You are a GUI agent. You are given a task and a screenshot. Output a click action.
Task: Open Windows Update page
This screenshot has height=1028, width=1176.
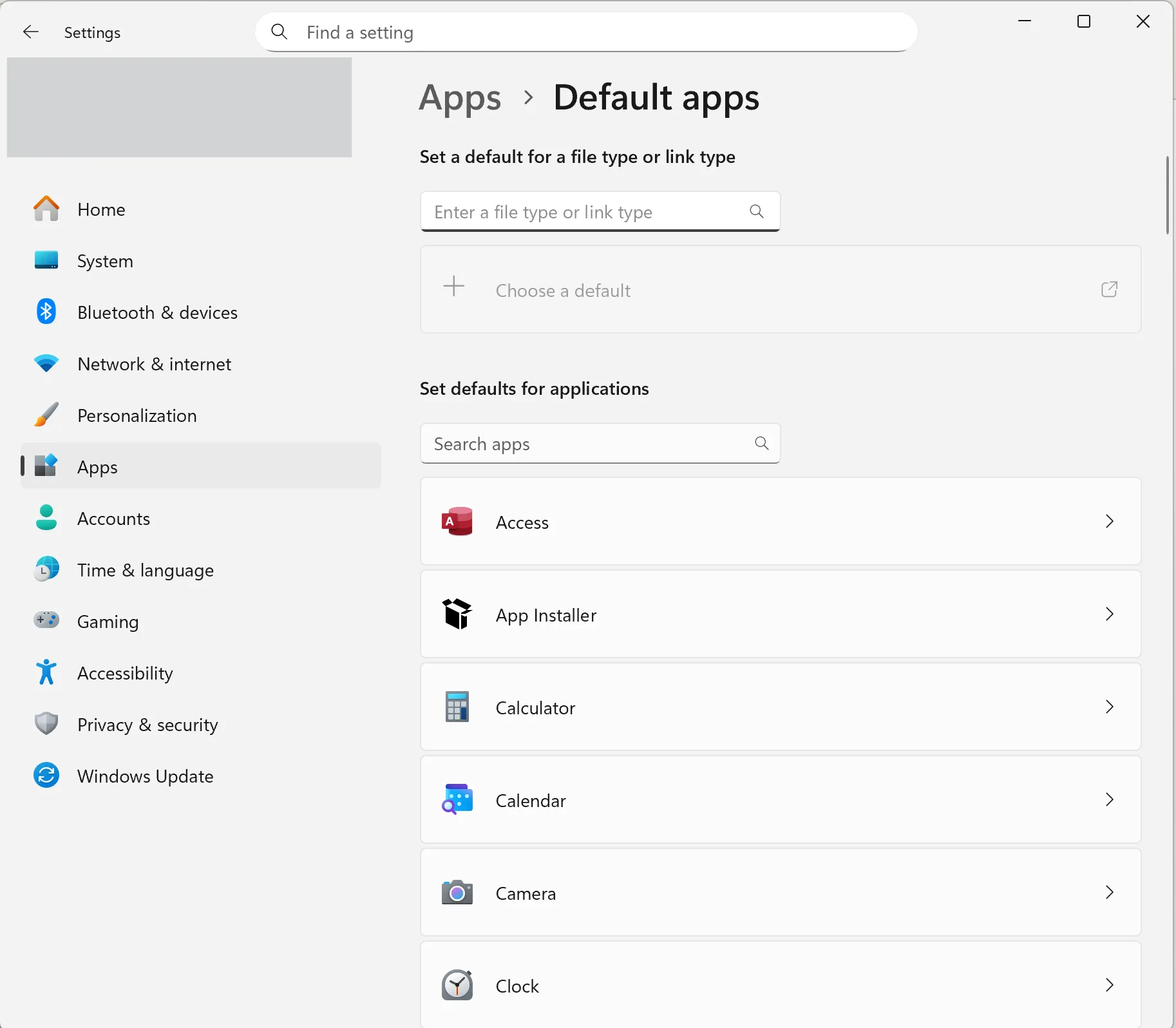point(201,776)
